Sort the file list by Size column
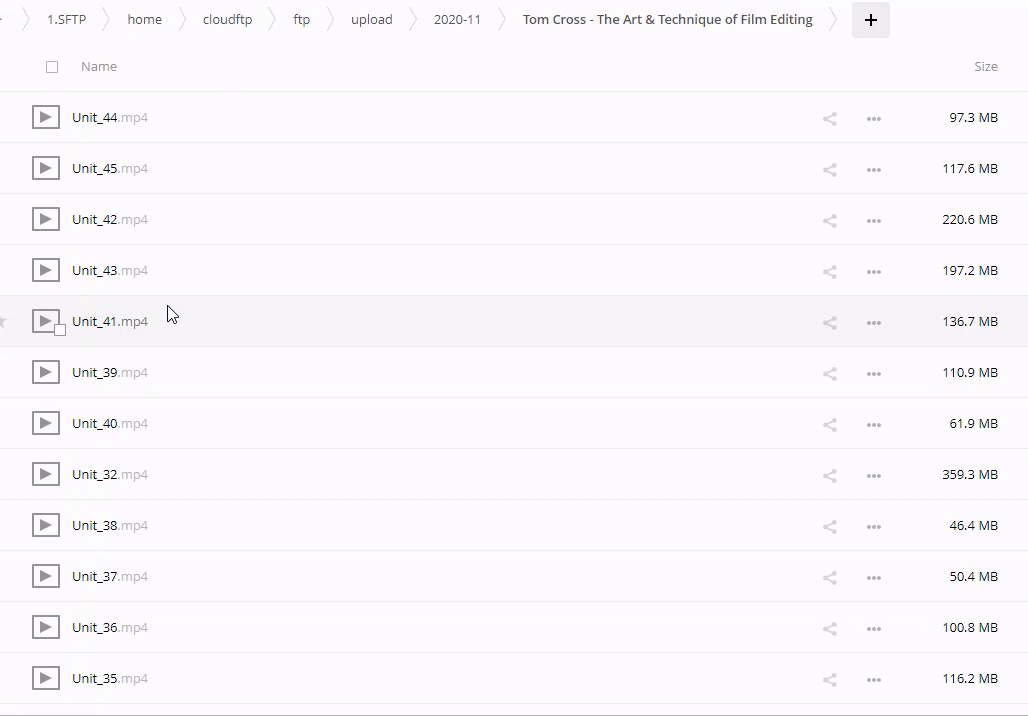The height and width of the screenshot is (716, 1028). (x=985, y=67)
